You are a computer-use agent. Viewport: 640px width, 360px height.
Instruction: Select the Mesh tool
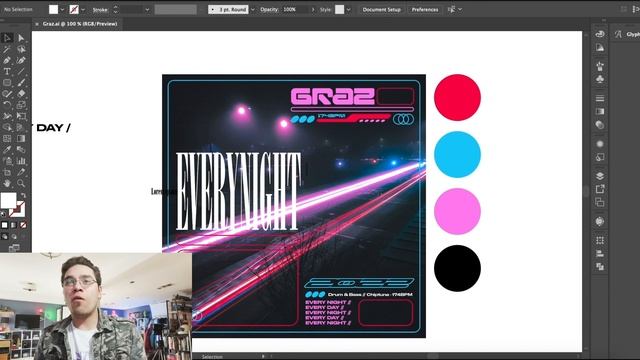tap(7, 138)
